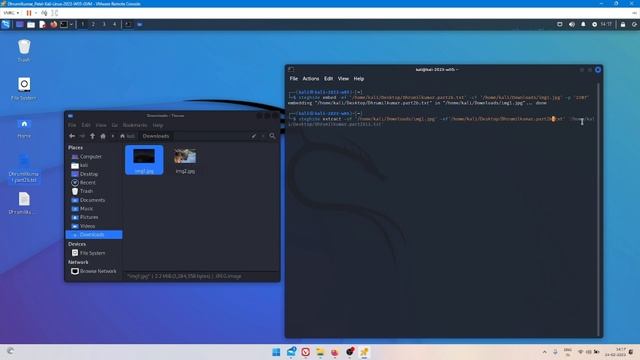Launch Firefox from the Kali panel
Viewport: 640px width, 360px height.
click(x=53, y=24)
